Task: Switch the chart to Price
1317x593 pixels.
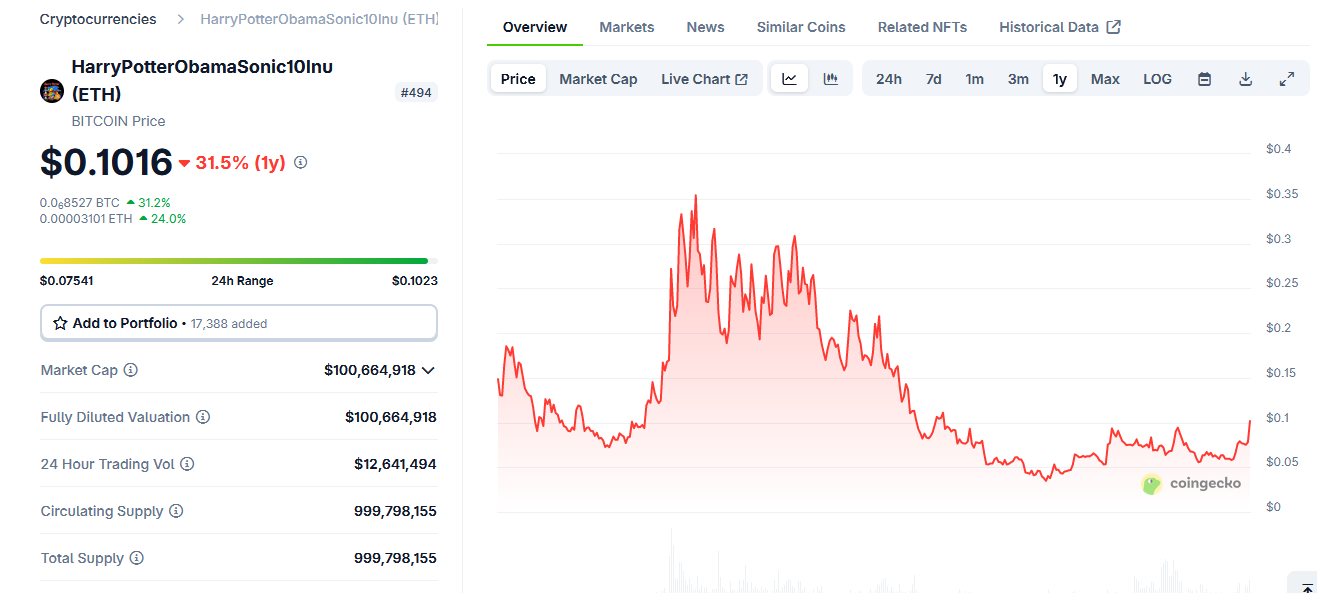Action: 518,79
